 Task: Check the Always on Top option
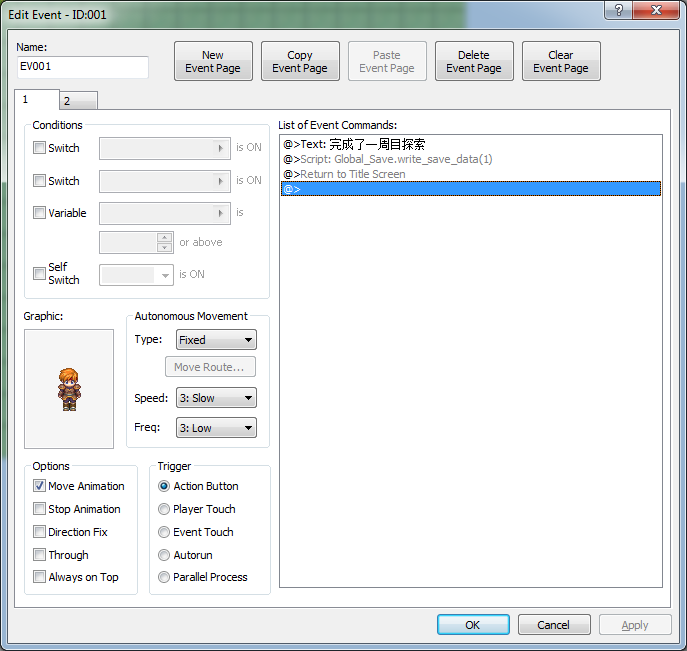click(x=39, y=577)
